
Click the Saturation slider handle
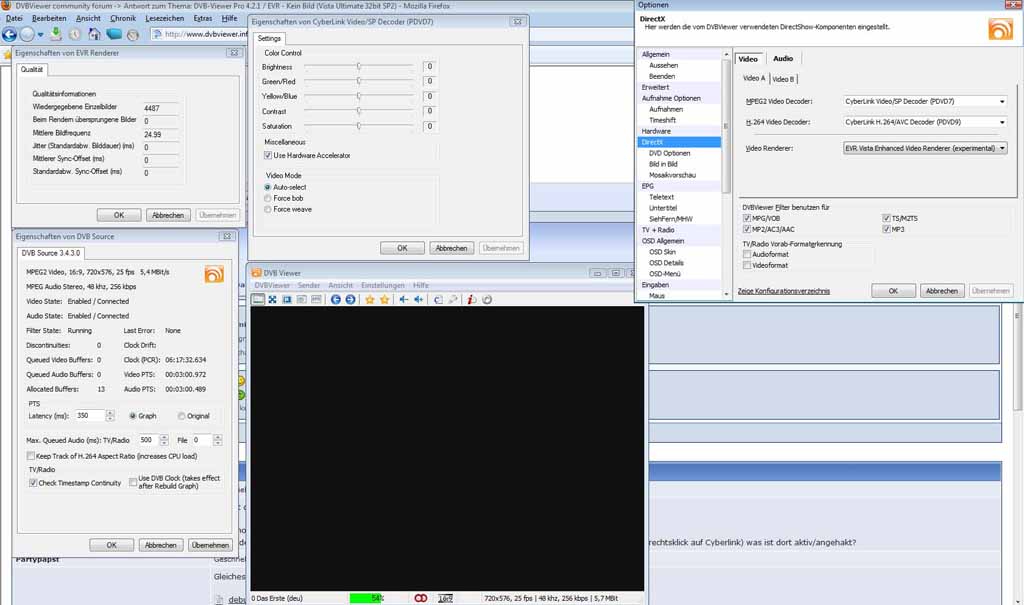[359, 125]
